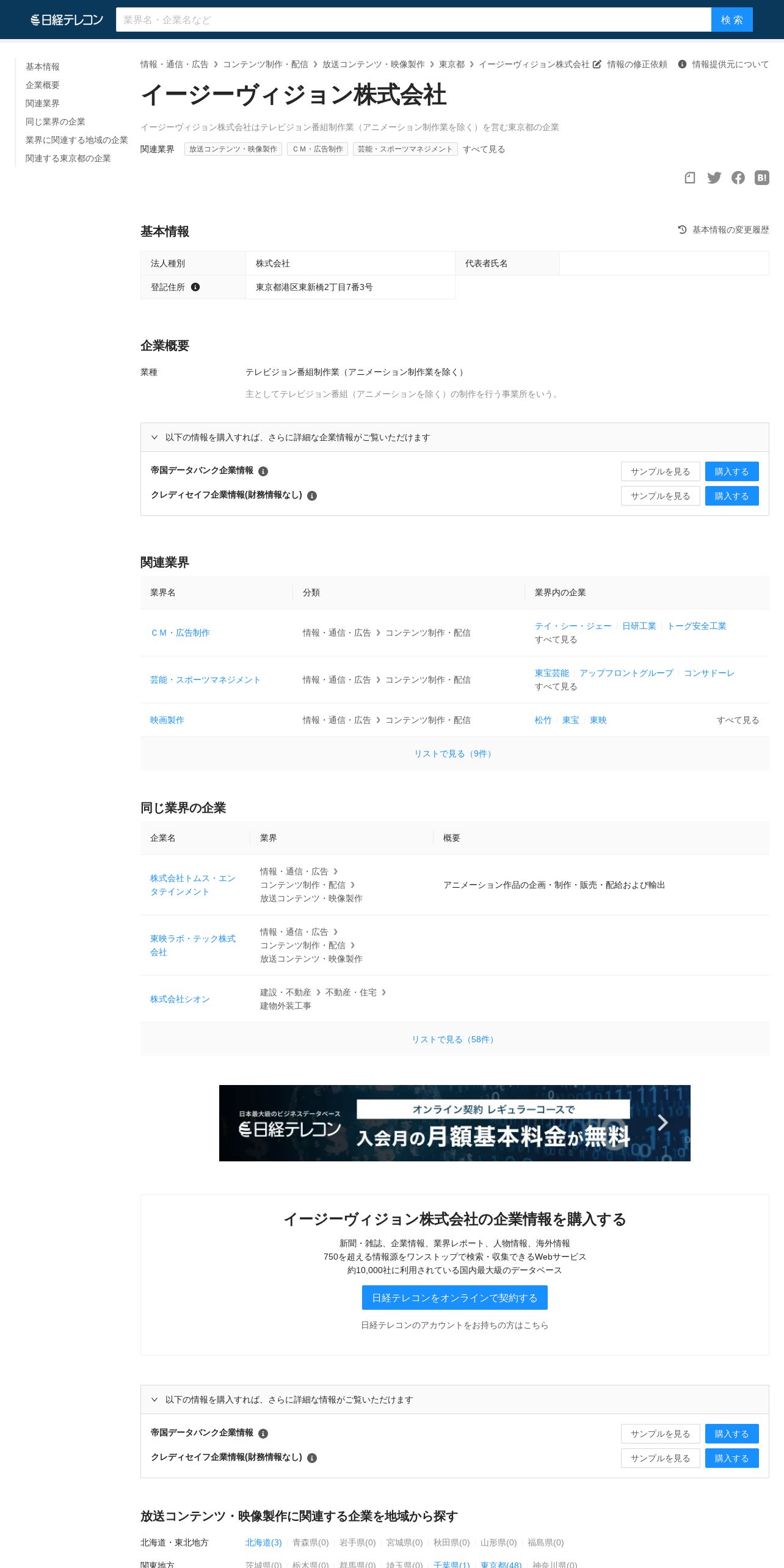Share on Twitter icon

pyautogui.click(x=714, y=178)
